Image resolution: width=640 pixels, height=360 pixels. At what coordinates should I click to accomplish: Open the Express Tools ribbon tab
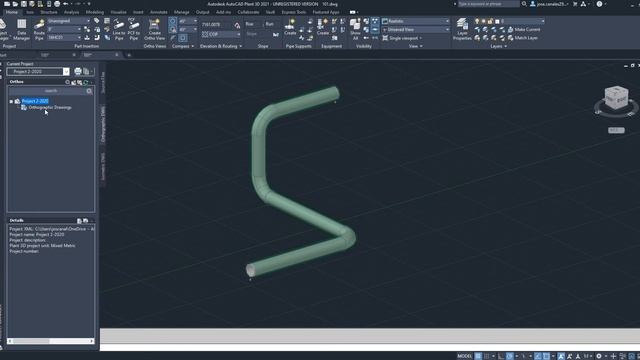(293, 12)
